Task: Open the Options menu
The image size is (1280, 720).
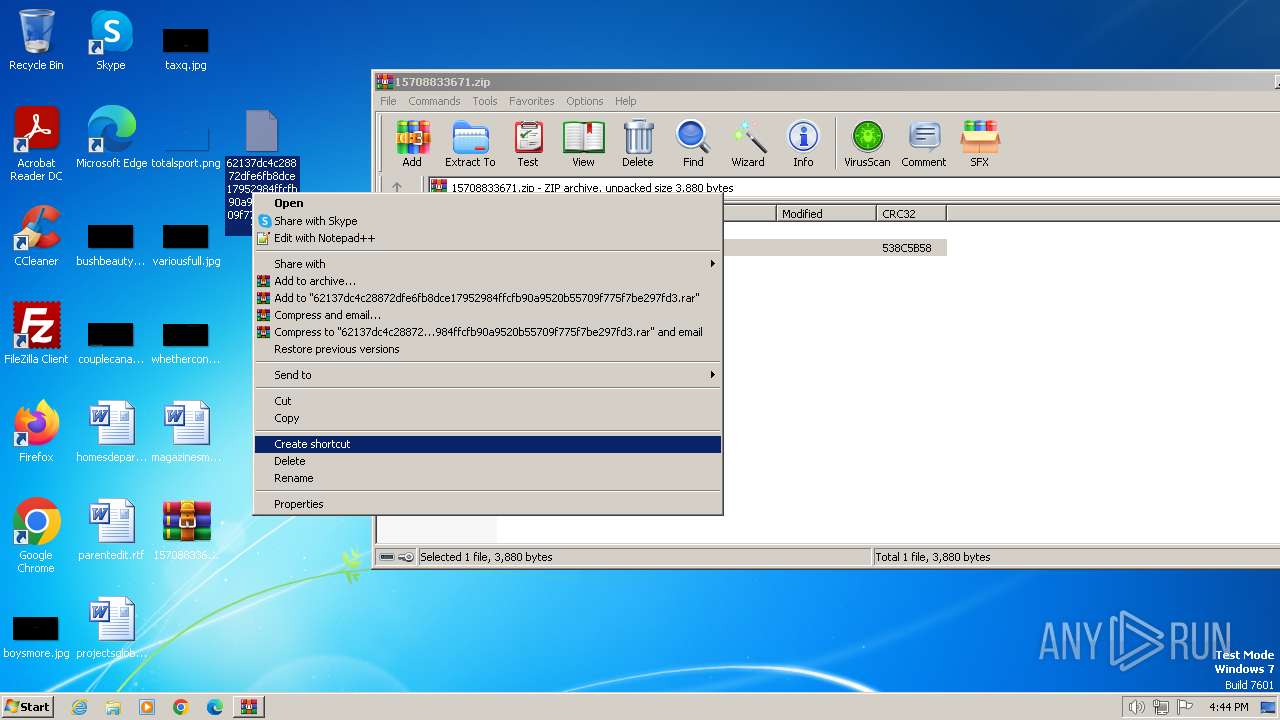Action: pyautogui.click(x=585, y=101)
